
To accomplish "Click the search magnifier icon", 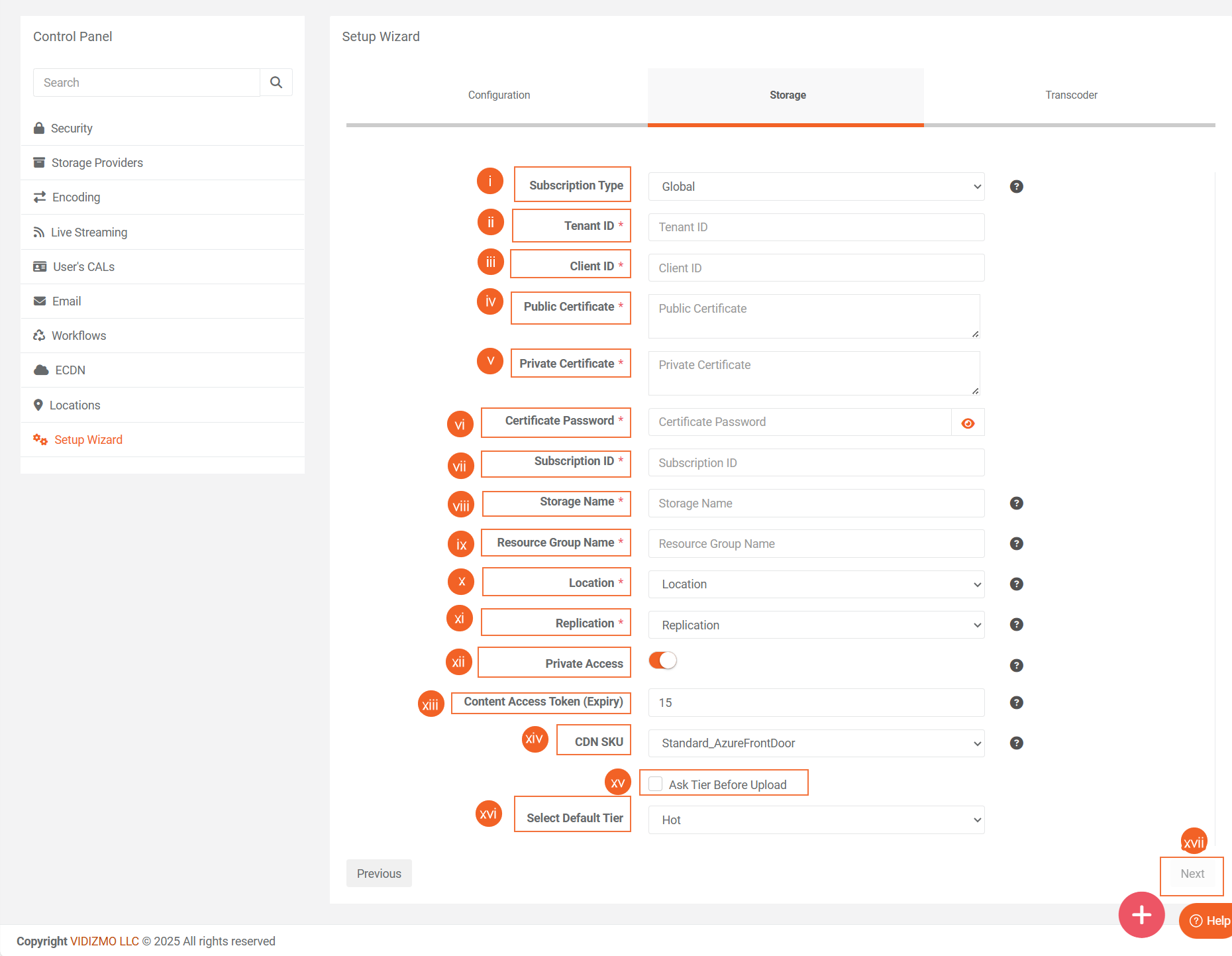I will (x=276, y=82).
